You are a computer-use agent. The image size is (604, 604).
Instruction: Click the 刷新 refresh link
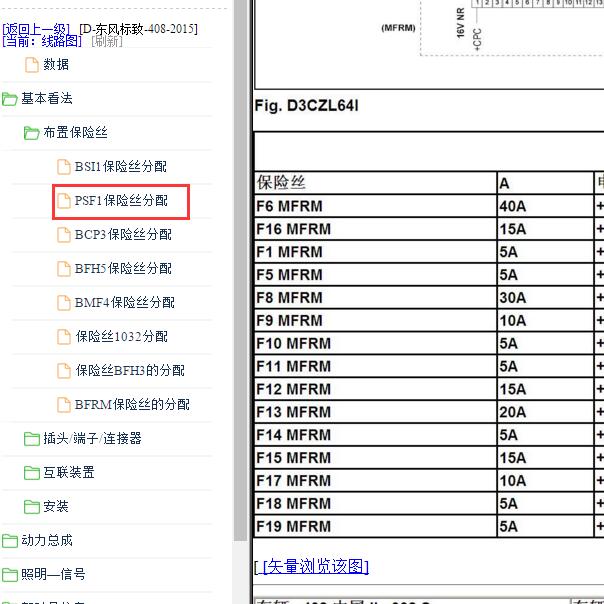point(107,41)
